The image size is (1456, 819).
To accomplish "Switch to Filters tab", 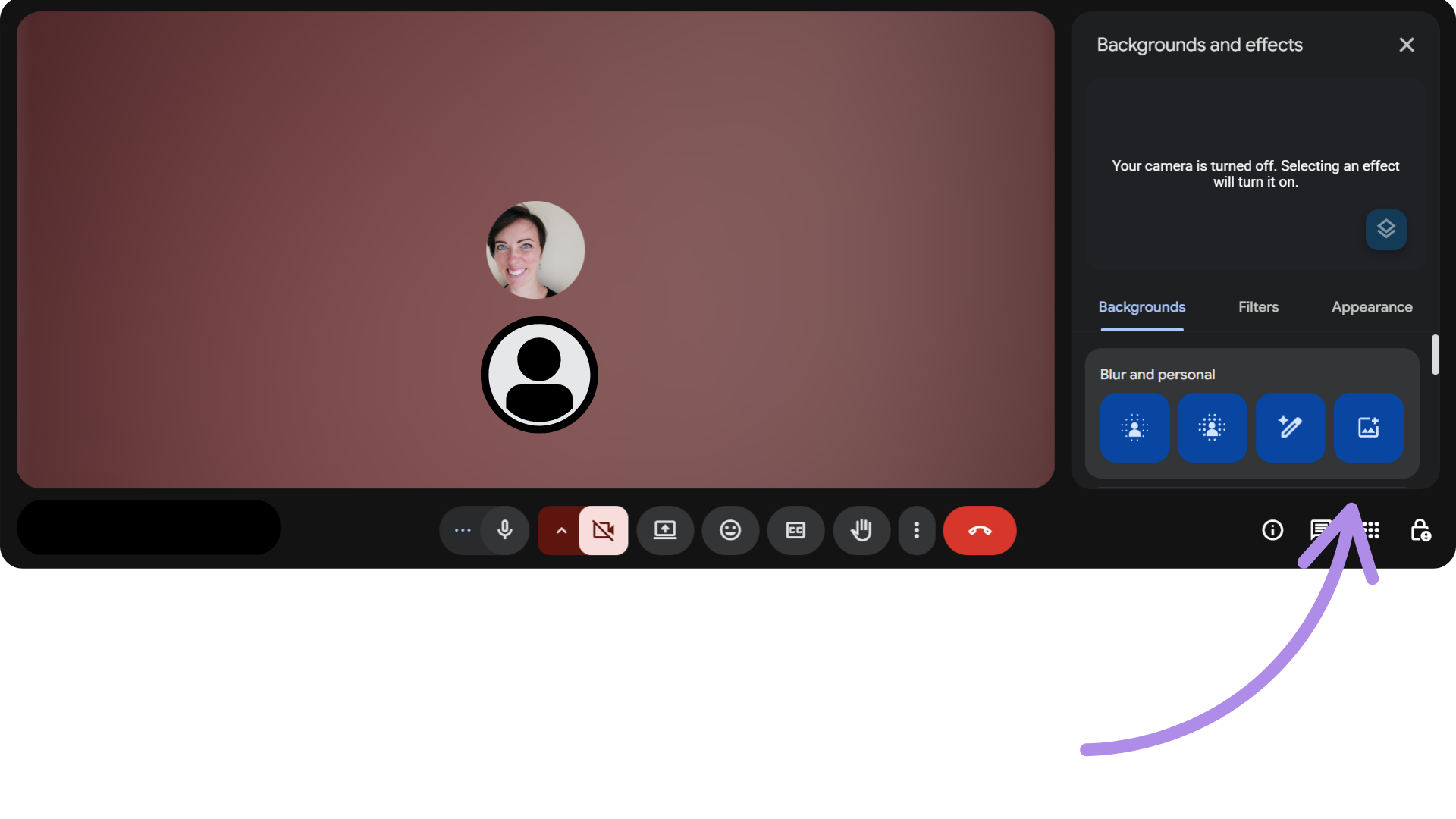I will pyautogui.click(x=1258, y=307).
